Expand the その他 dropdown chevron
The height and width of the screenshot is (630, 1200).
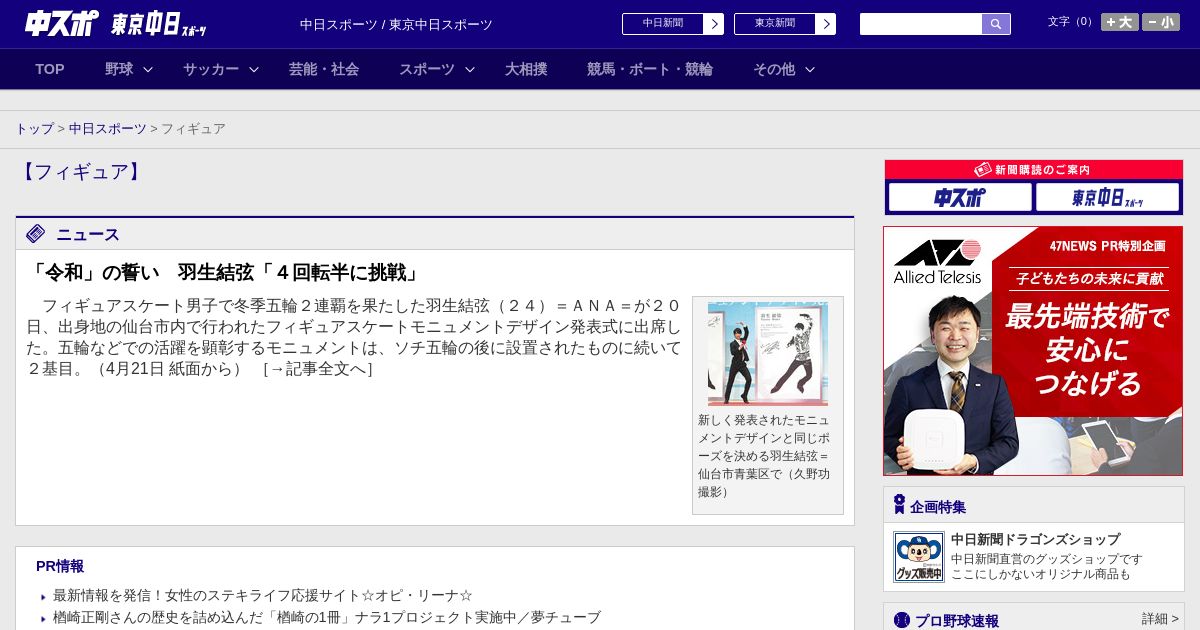810,69
